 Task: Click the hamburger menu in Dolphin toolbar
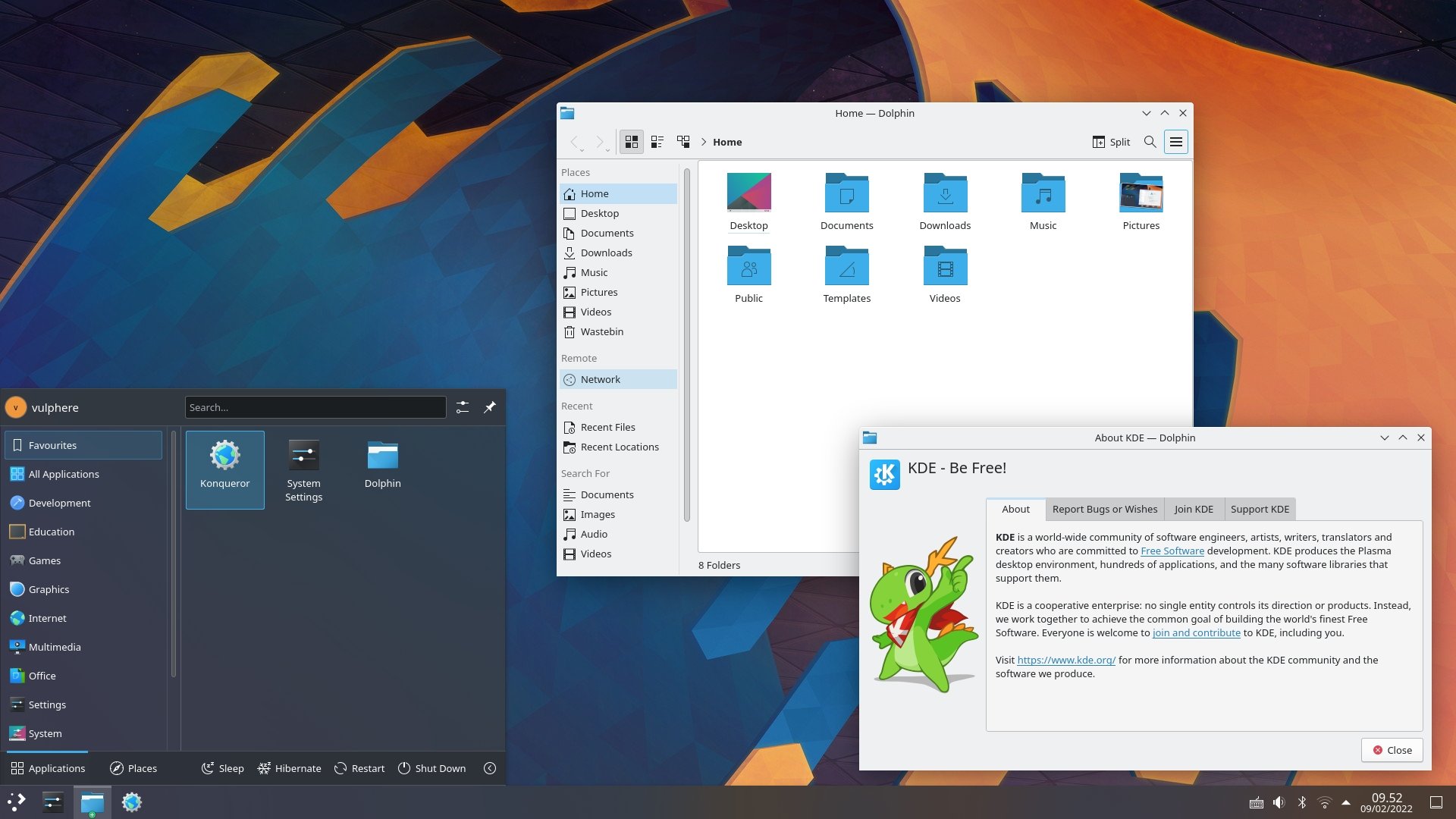coord(1176,142)
